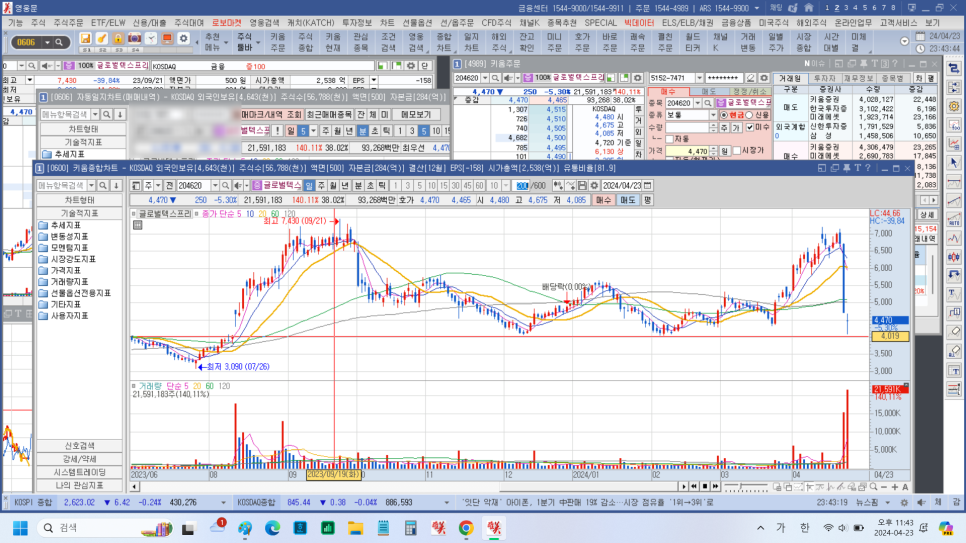Screen dimensions: 966x543
Task: Enable 자동 checkbox under quantity
Action: pos(670,139)
